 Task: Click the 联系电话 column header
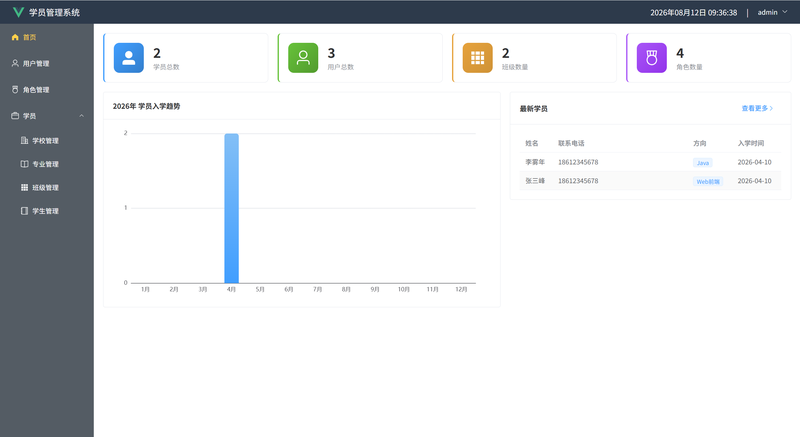coord(571,143)
